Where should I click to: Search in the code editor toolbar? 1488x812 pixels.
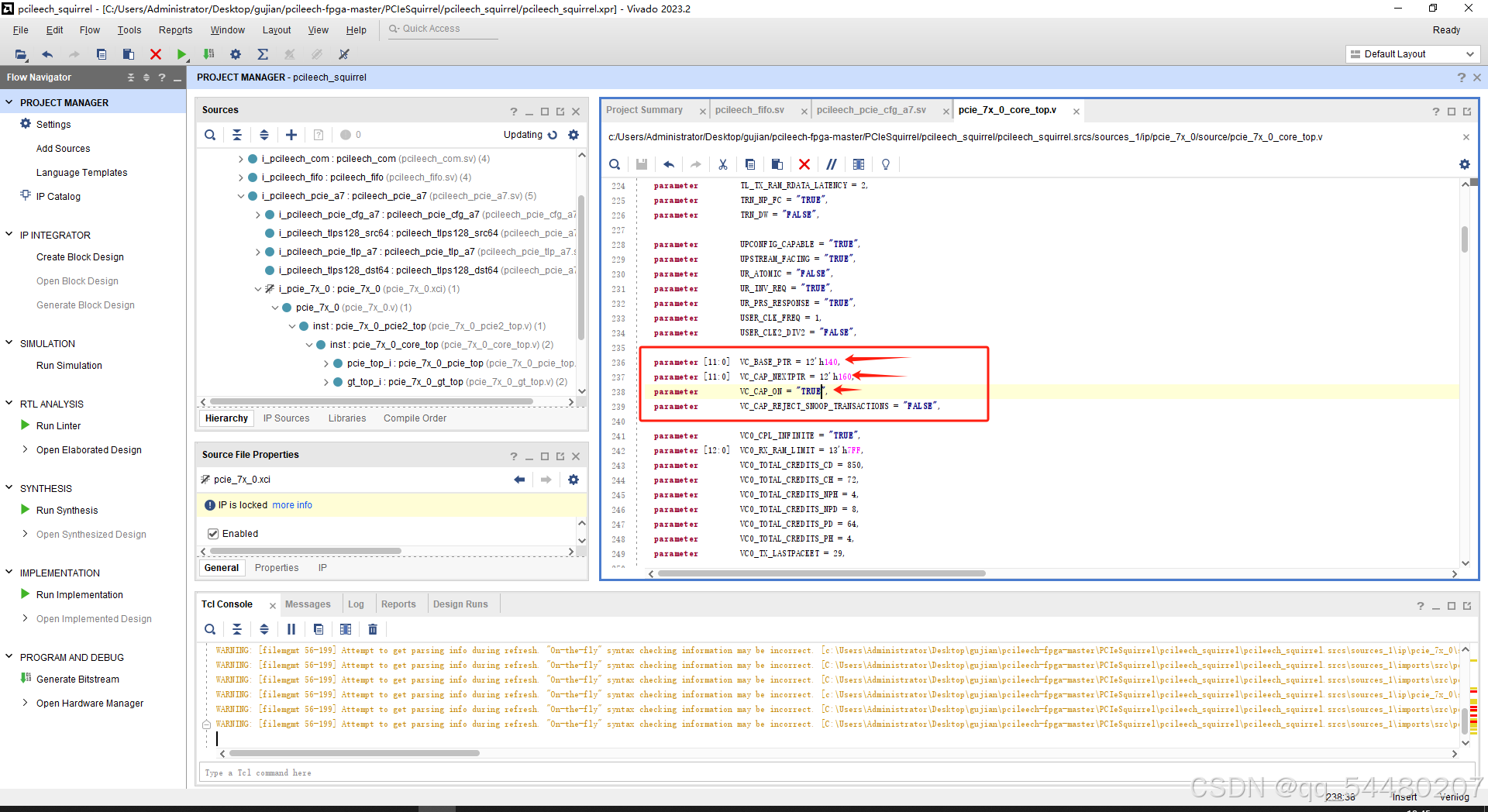coord(615,164)
